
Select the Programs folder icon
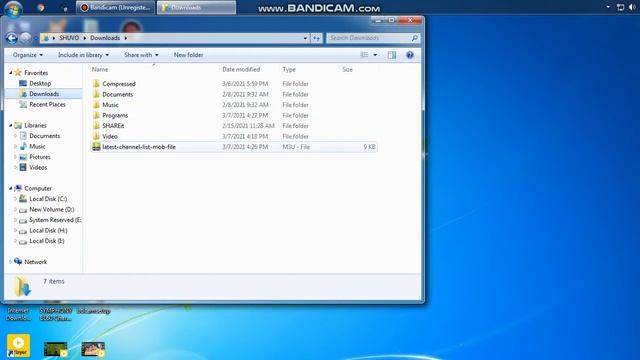[96, 116]
